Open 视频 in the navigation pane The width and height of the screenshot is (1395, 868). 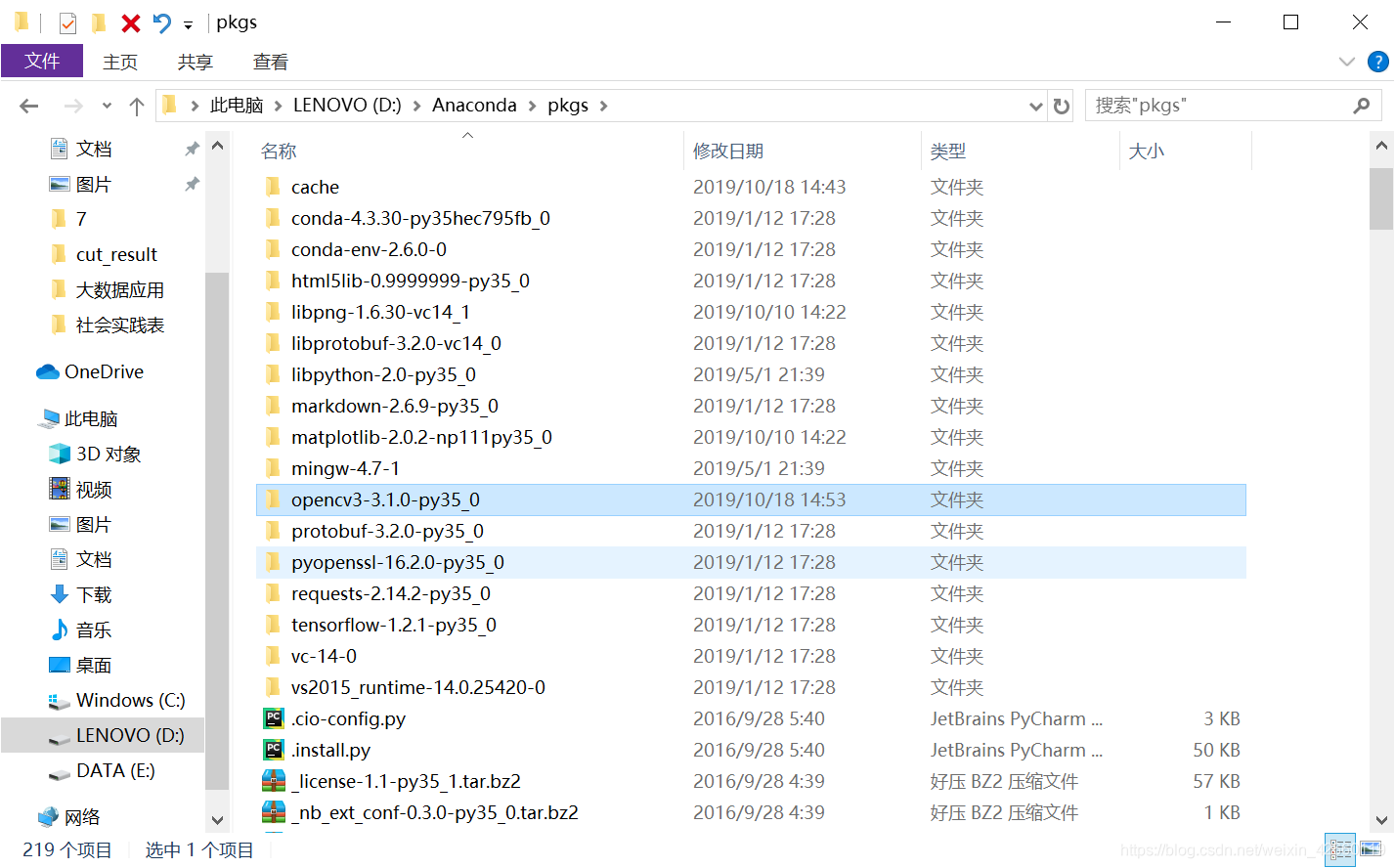pyautogui.click(x=94, y=489)
